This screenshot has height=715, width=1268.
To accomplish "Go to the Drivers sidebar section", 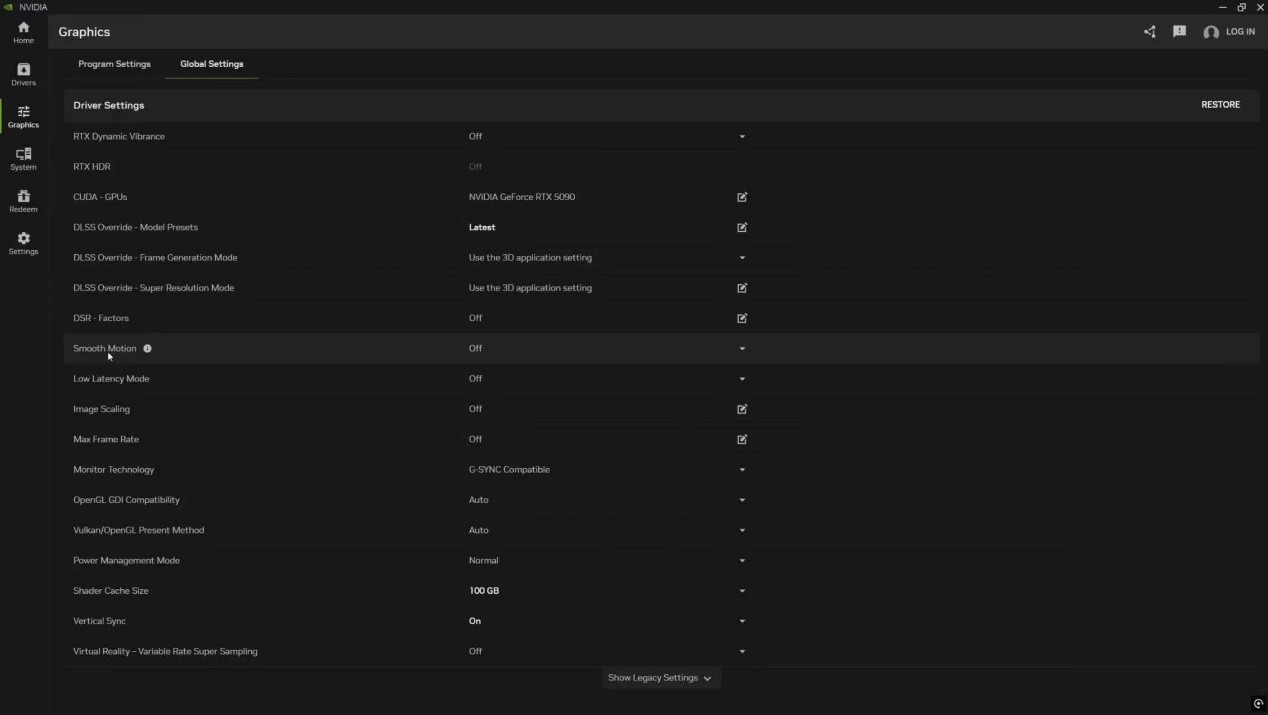I will [23, 74].
